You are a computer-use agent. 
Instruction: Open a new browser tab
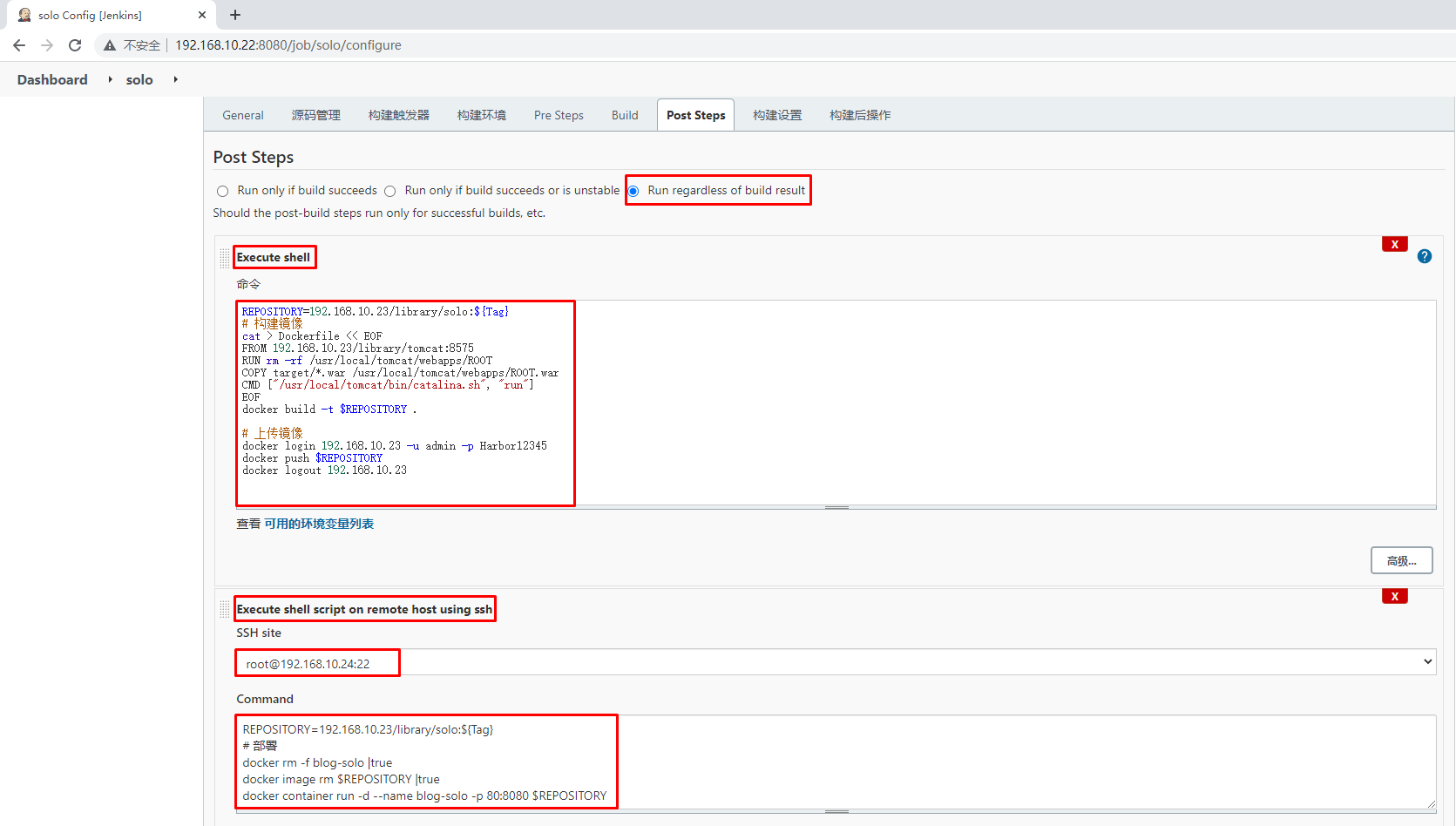(235, 15)
